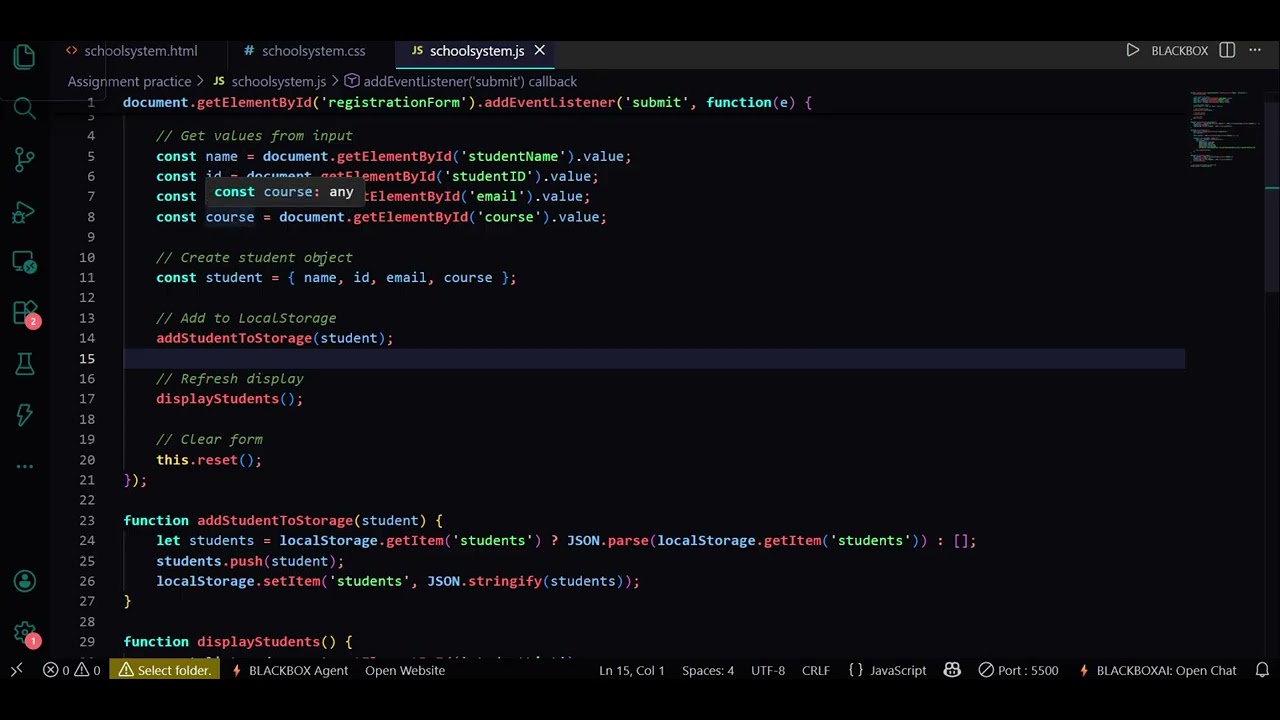Viewport: 1280px width, 720px height.
Task: Open Remote Explorer icon in activity bar
Action: click(x=25, y=262)
